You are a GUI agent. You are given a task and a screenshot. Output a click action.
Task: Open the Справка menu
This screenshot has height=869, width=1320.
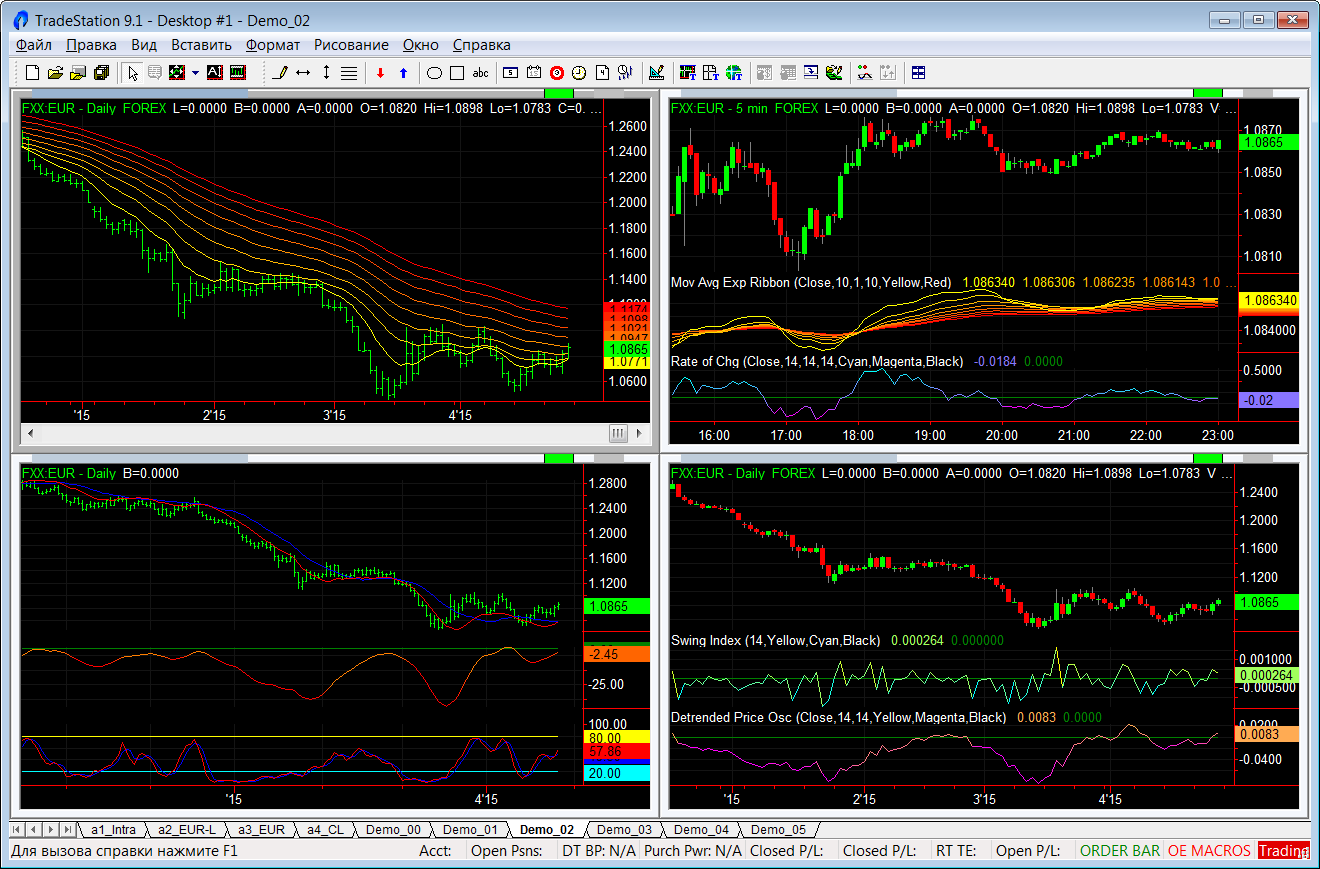pyautogui.click(x=482, y=45)
